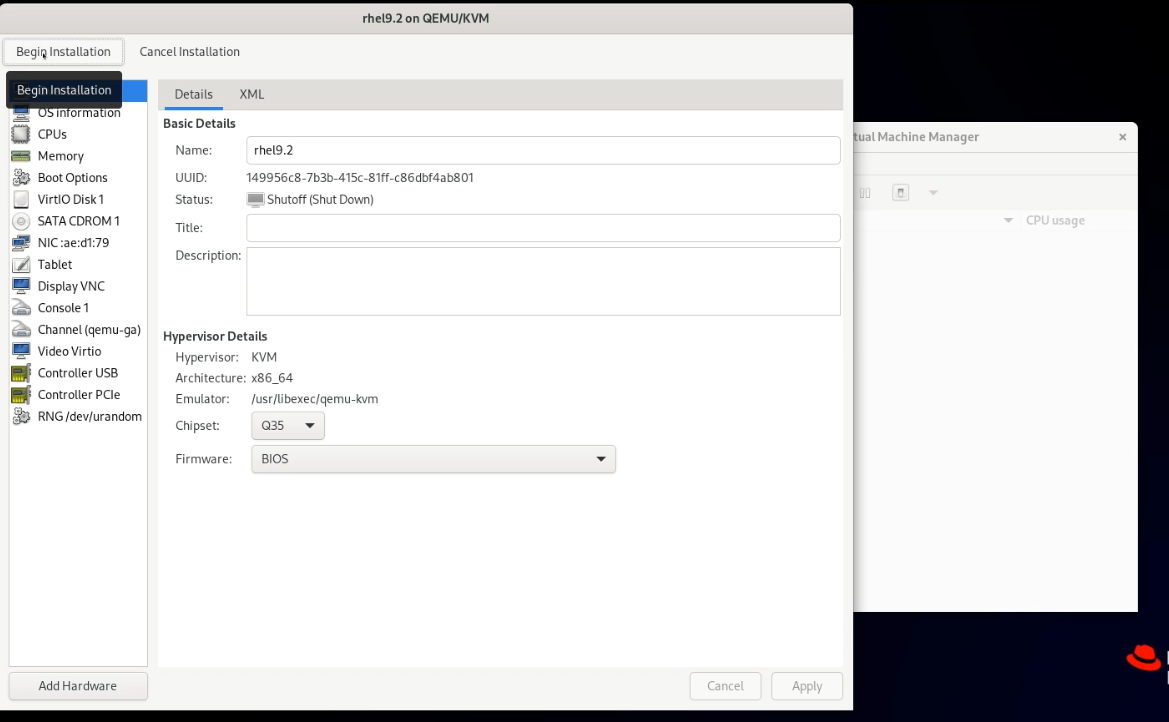Click the Basic Details heading
Viewport: 1169px width, 722px height.
pyautogui.click(x=199, y=123)
